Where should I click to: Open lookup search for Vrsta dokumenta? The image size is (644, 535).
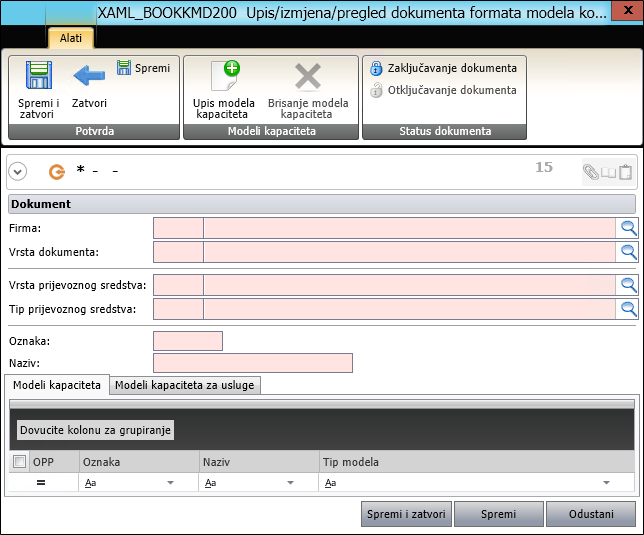tap(628, 252)
